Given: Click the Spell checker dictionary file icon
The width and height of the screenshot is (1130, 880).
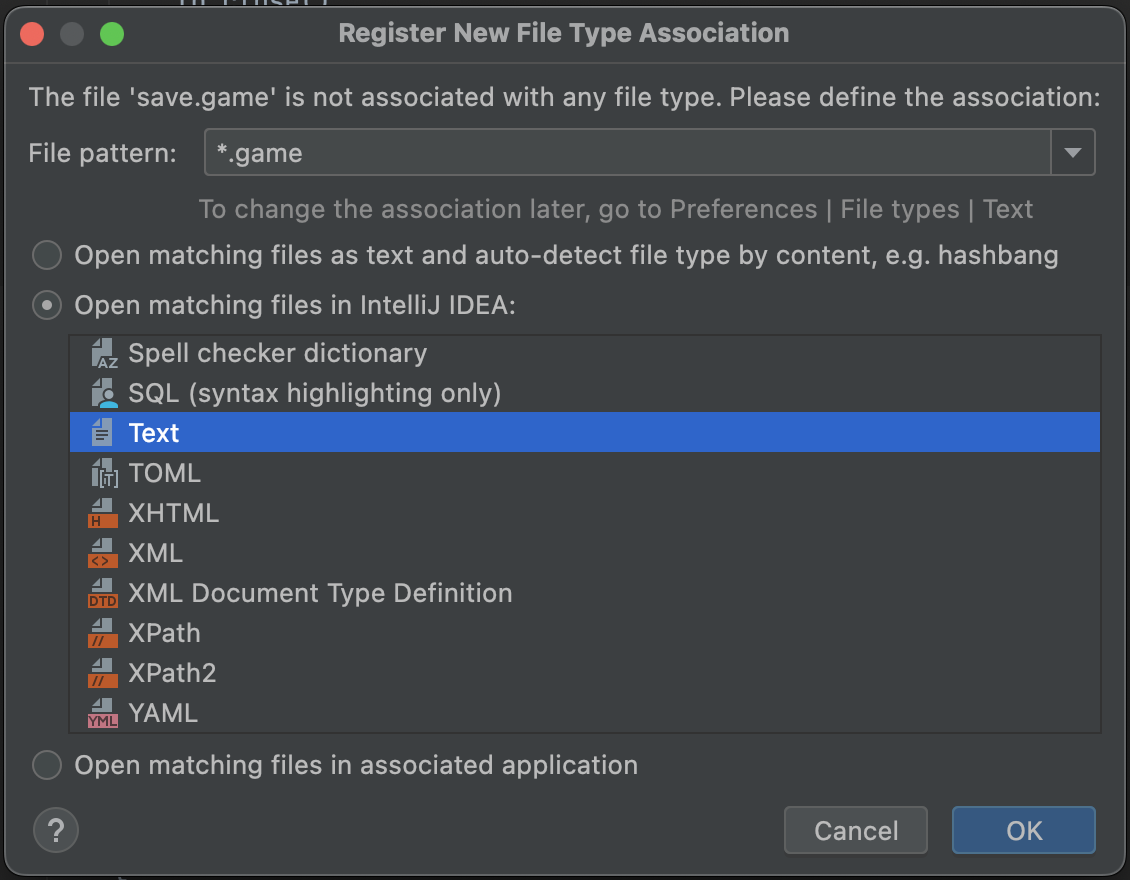Looking at the screenshot, I should click(104, 354).
